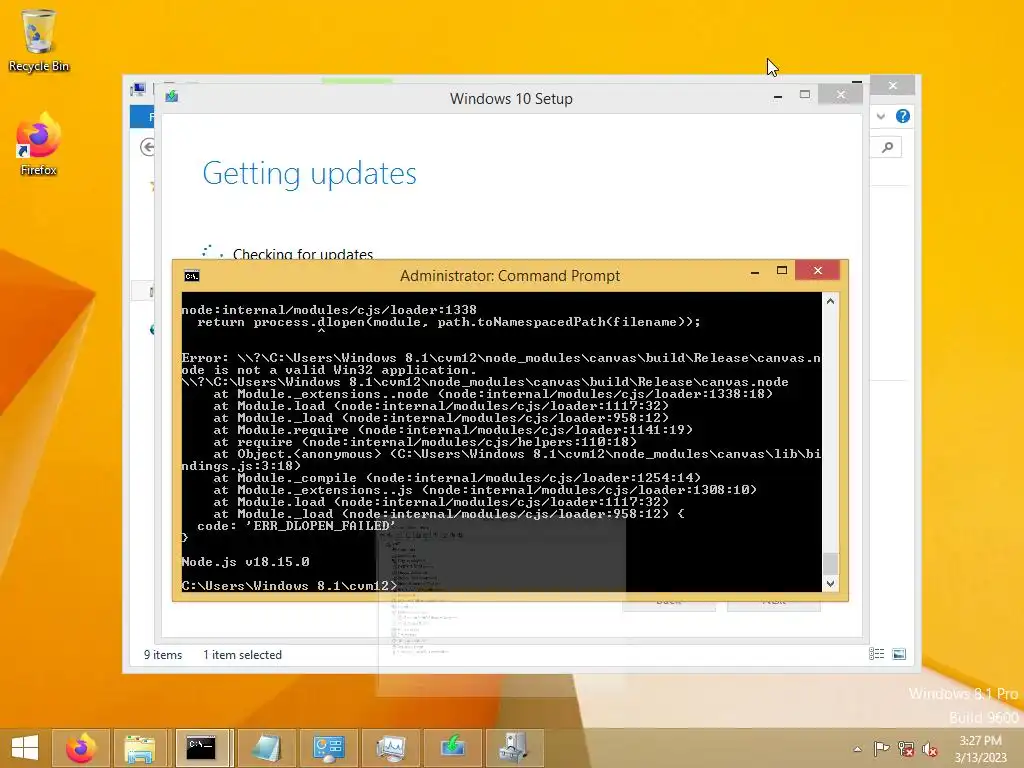The width and height of the screenshot is (1024, 768).
Task: Click the ERR_DLOPEN_FAILED code line
Action: pyautogui.click(x=296, y=526)
